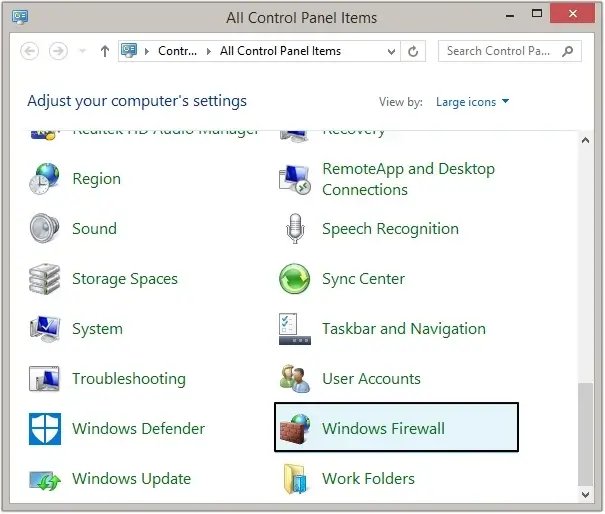Open the Sync Center green icon
Screen dimensions: 605x514
point(294,279)
